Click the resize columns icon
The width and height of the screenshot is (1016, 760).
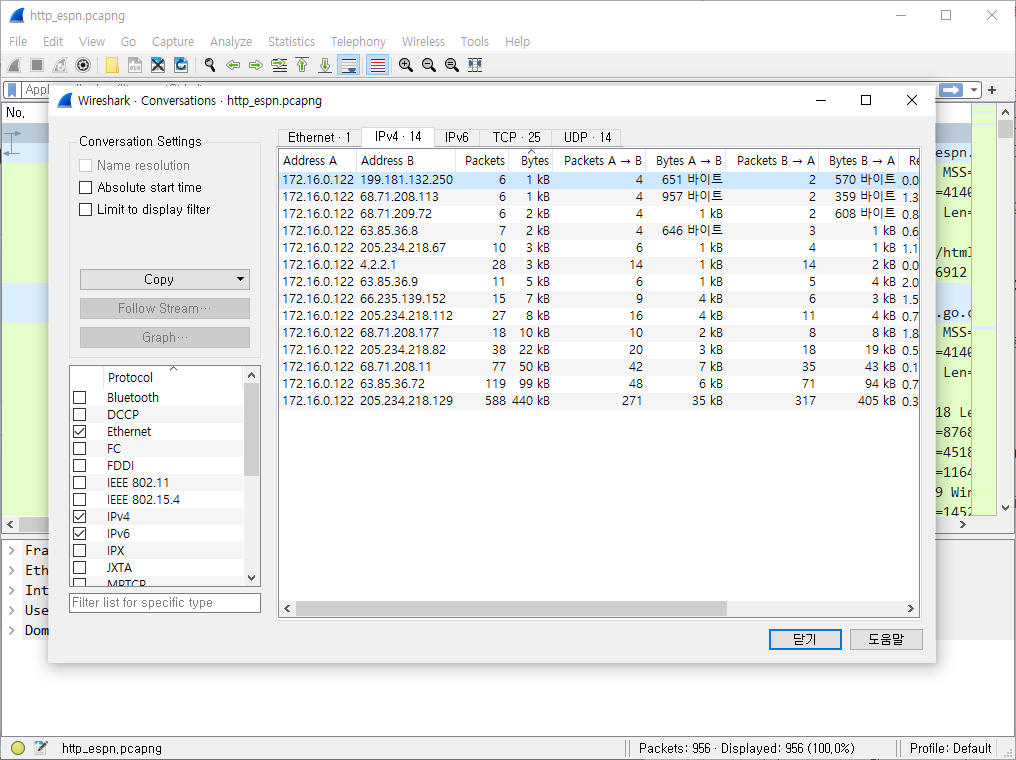[x=475, y=65]
